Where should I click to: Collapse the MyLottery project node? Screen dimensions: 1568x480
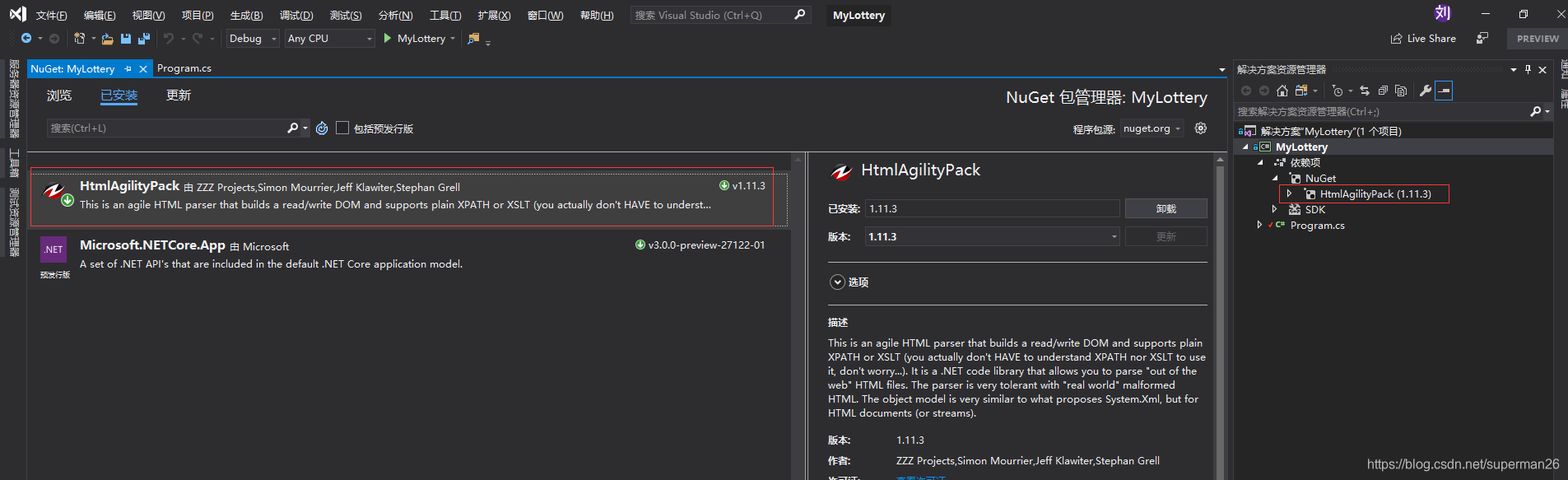coord(1245,147)
